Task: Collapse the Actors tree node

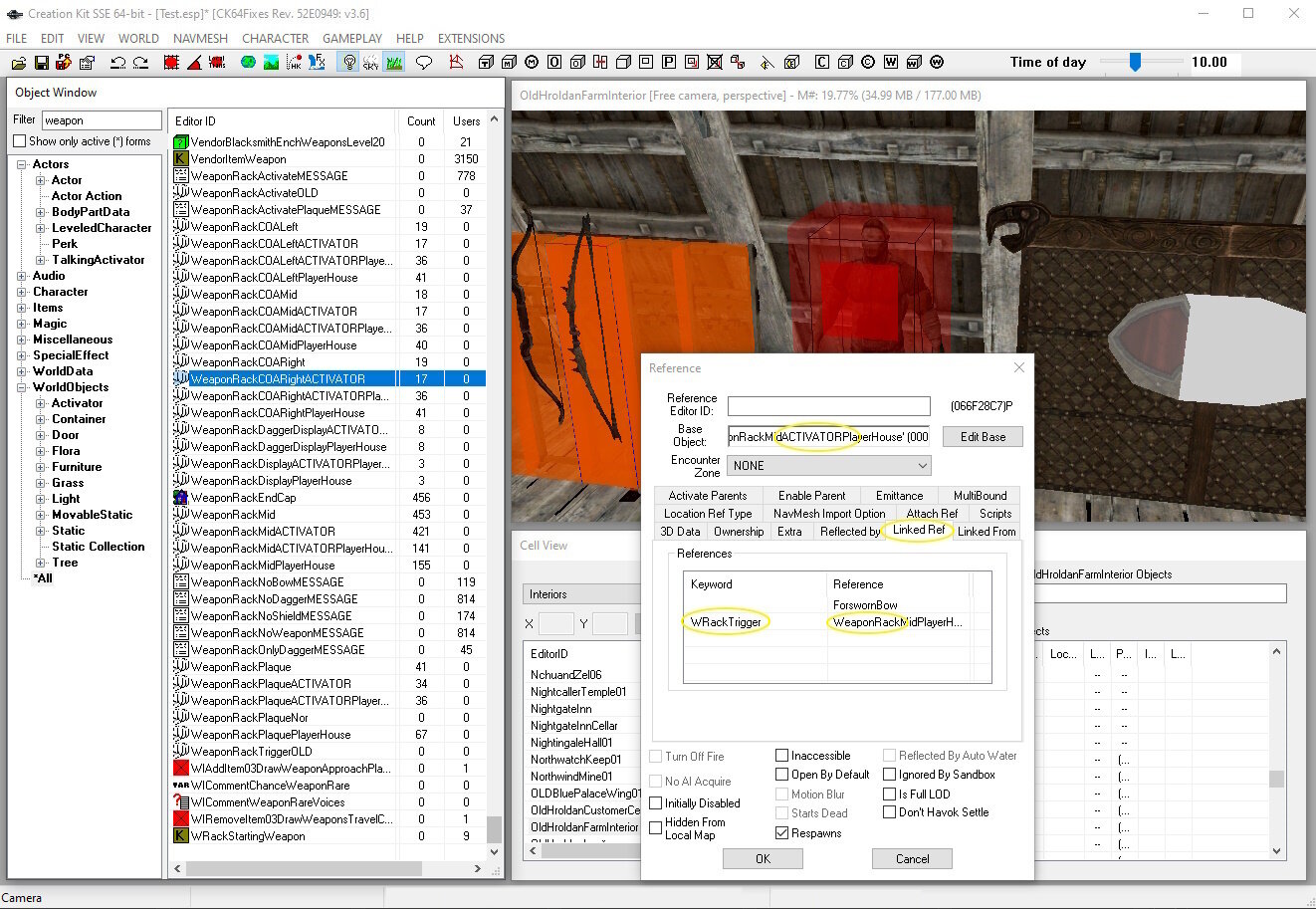Action: 22,164
